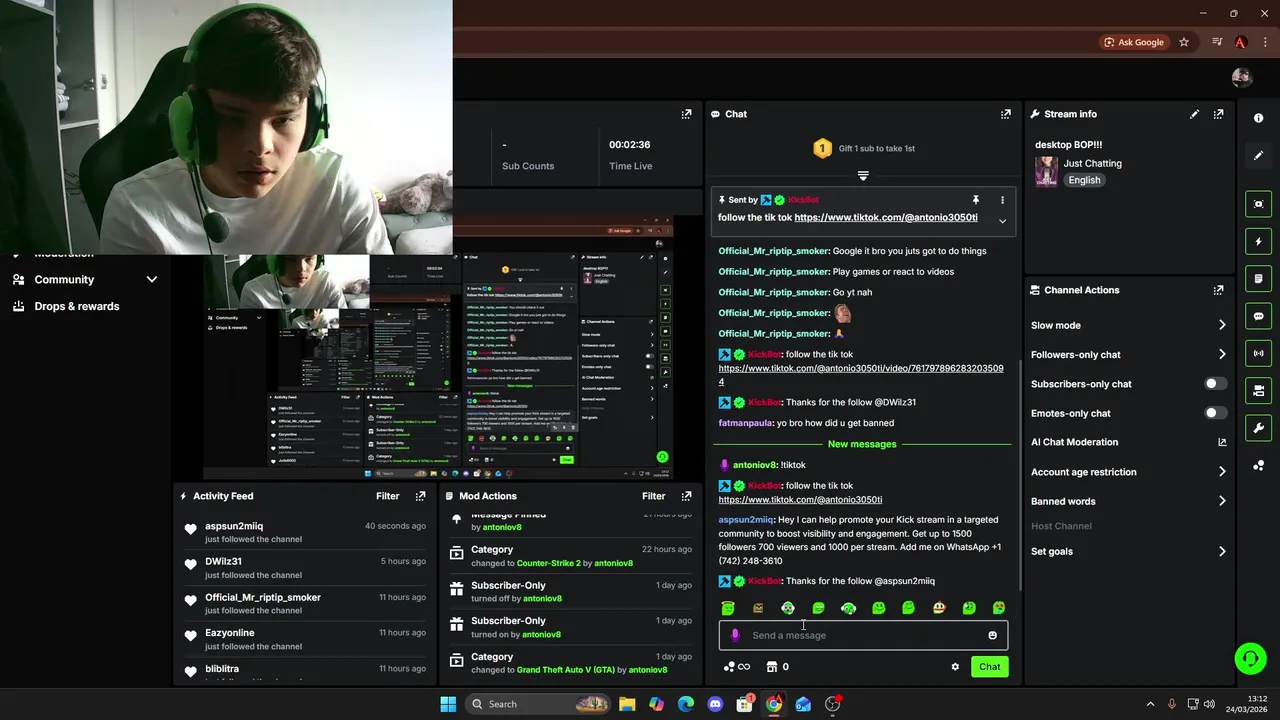Open chat settings gear

[955, 667]
